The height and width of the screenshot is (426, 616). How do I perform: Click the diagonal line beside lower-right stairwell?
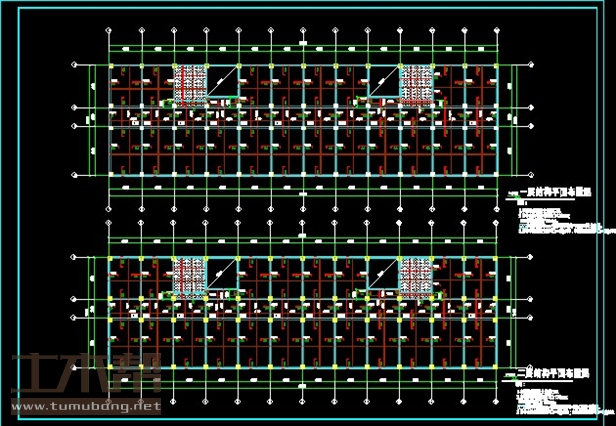(x=383, y=274)
